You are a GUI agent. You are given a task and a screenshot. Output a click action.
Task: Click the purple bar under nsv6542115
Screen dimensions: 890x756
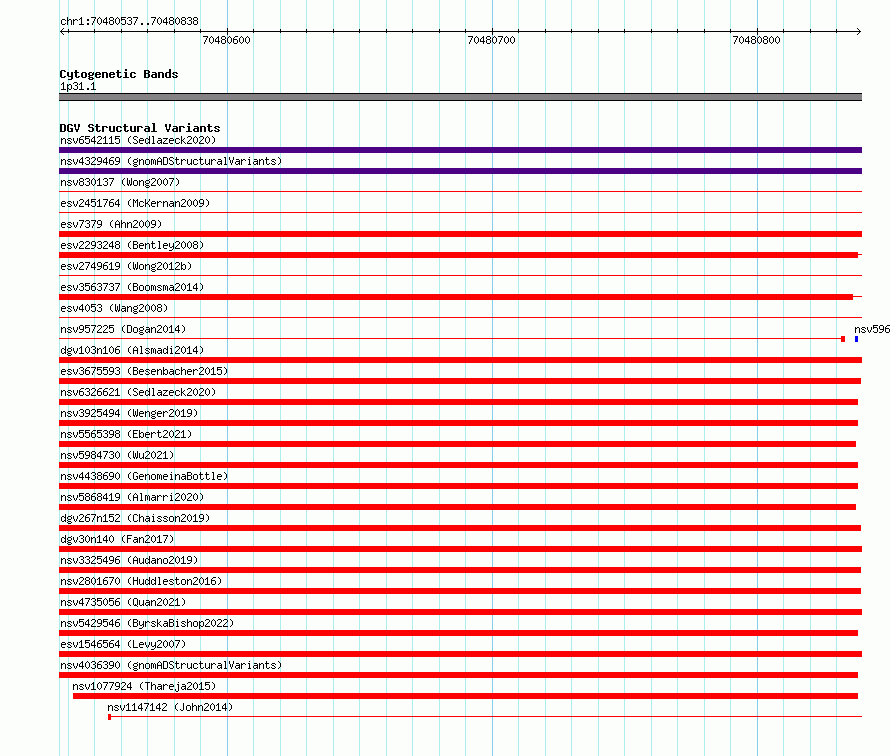pos(460,150)
